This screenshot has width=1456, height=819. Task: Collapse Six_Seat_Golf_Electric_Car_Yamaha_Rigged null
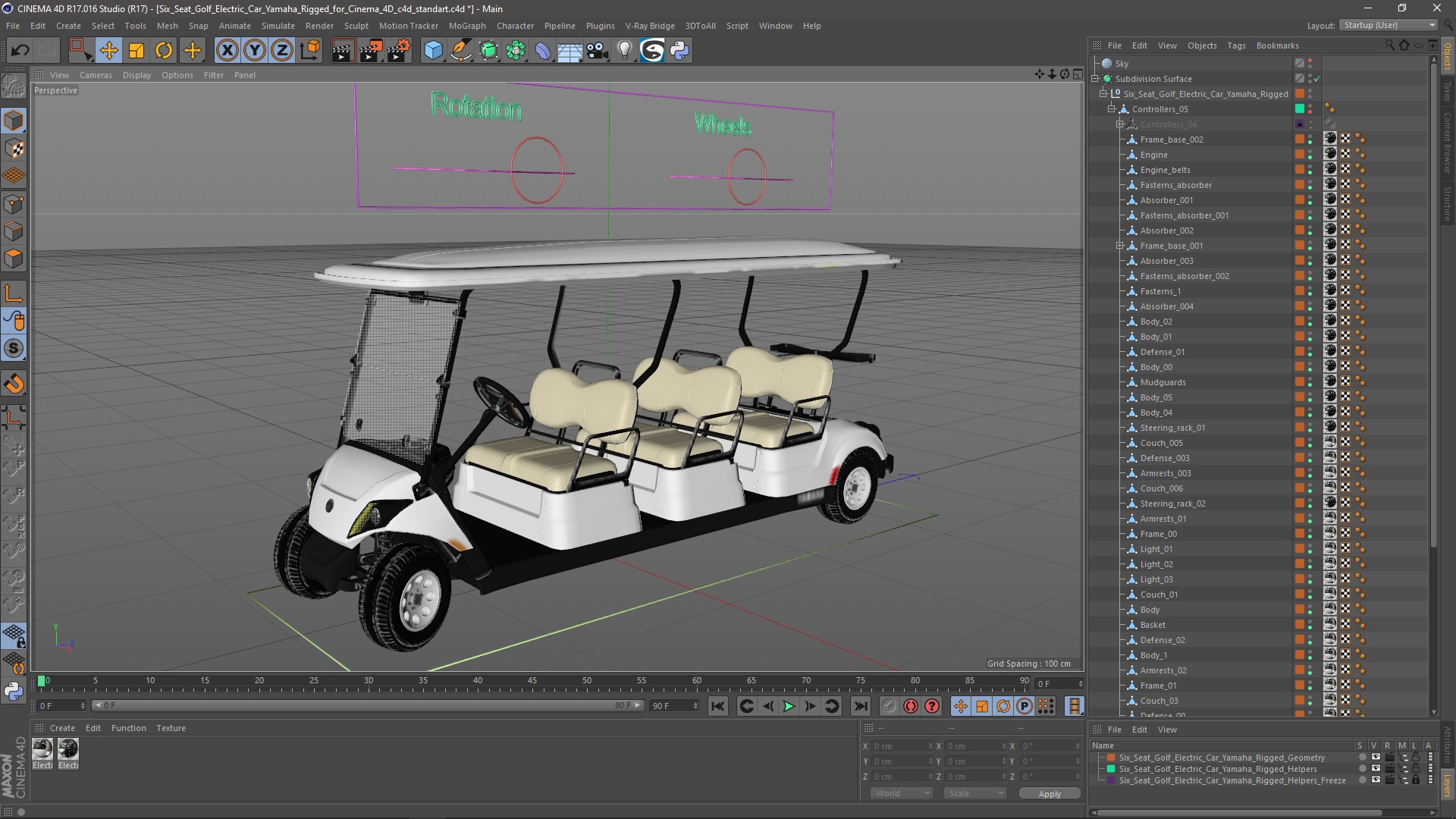pyautogui.click(x=1103, y=94)
